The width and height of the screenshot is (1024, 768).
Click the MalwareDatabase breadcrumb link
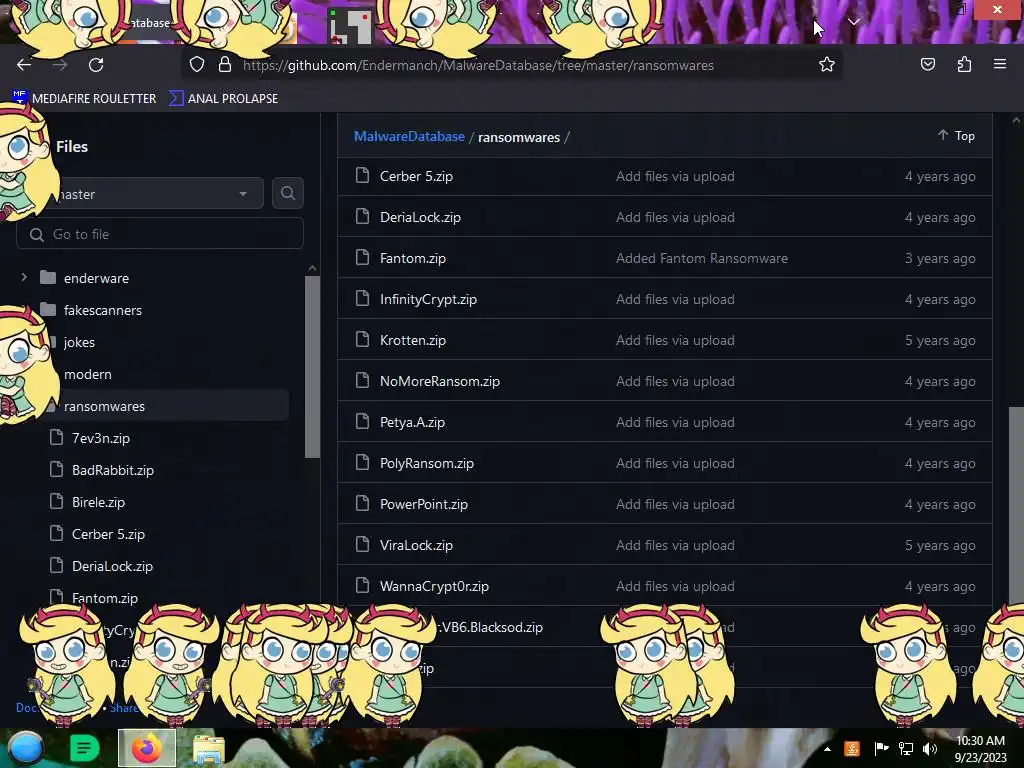pyautogui.click(x=409, y=136)
